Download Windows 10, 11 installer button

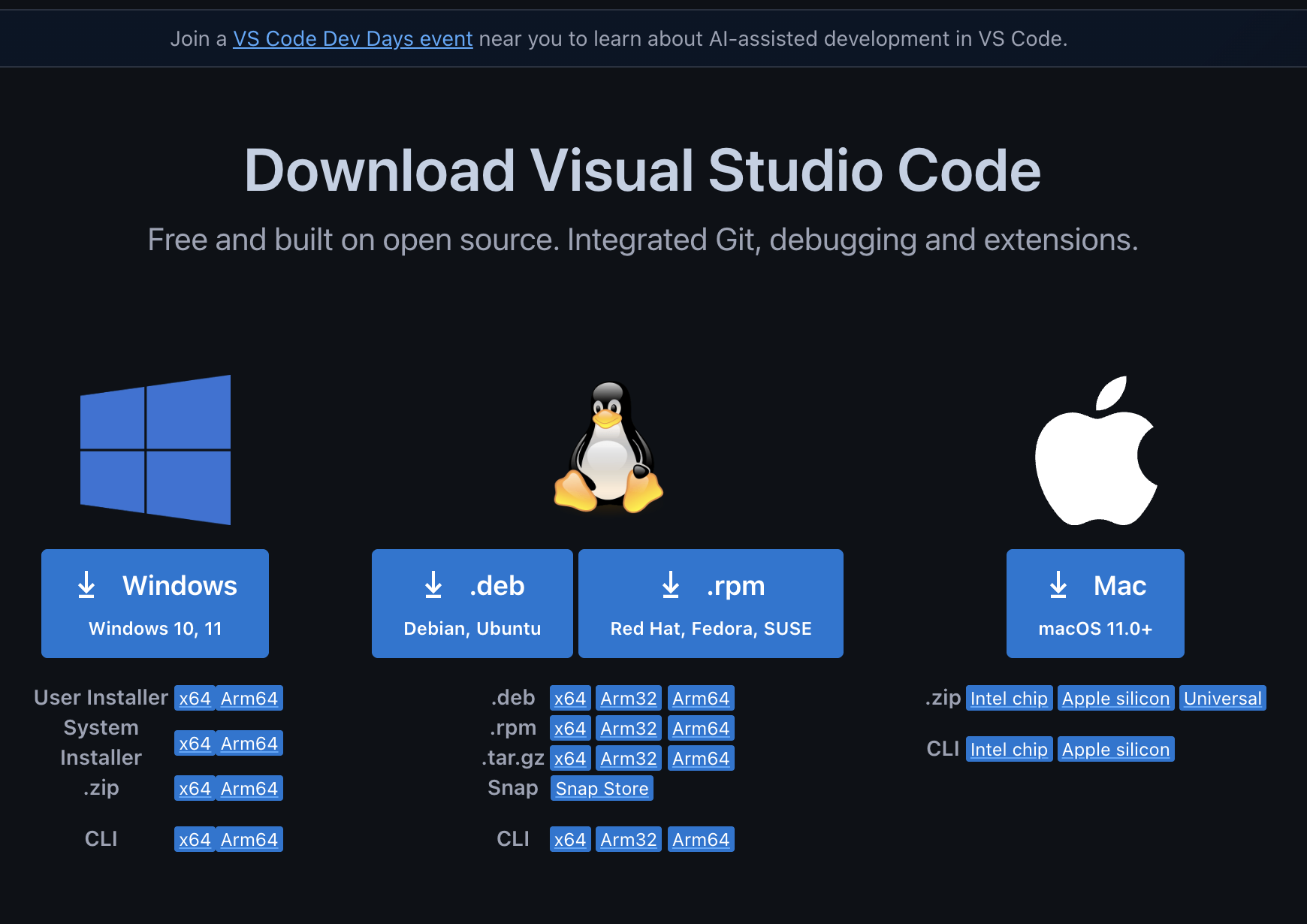[x=155, y=603]
